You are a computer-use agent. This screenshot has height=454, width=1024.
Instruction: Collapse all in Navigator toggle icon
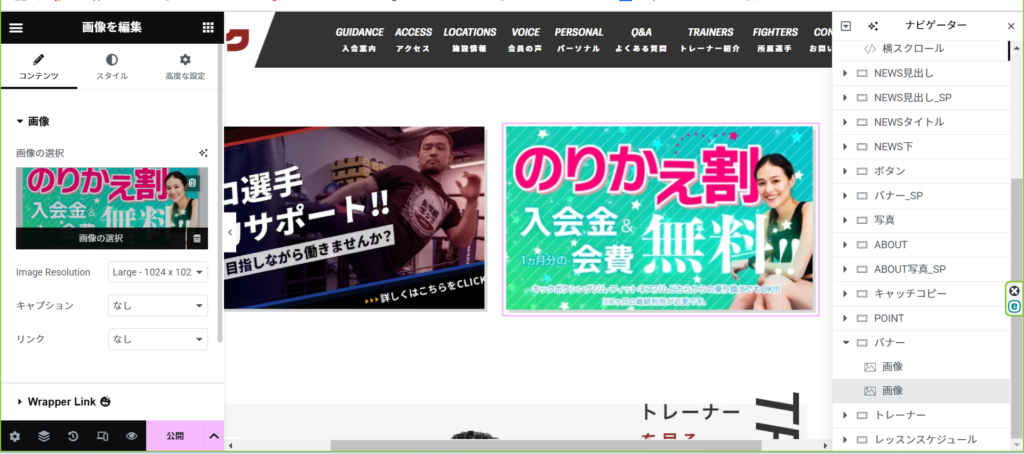[x=846, y=26]
